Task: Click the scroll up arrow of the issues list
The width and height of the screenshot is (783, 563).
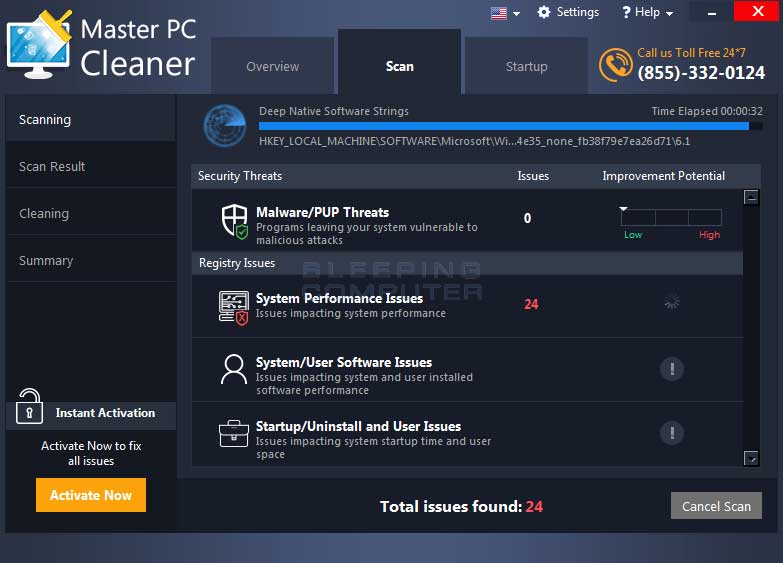Action: tap(751, 197)
